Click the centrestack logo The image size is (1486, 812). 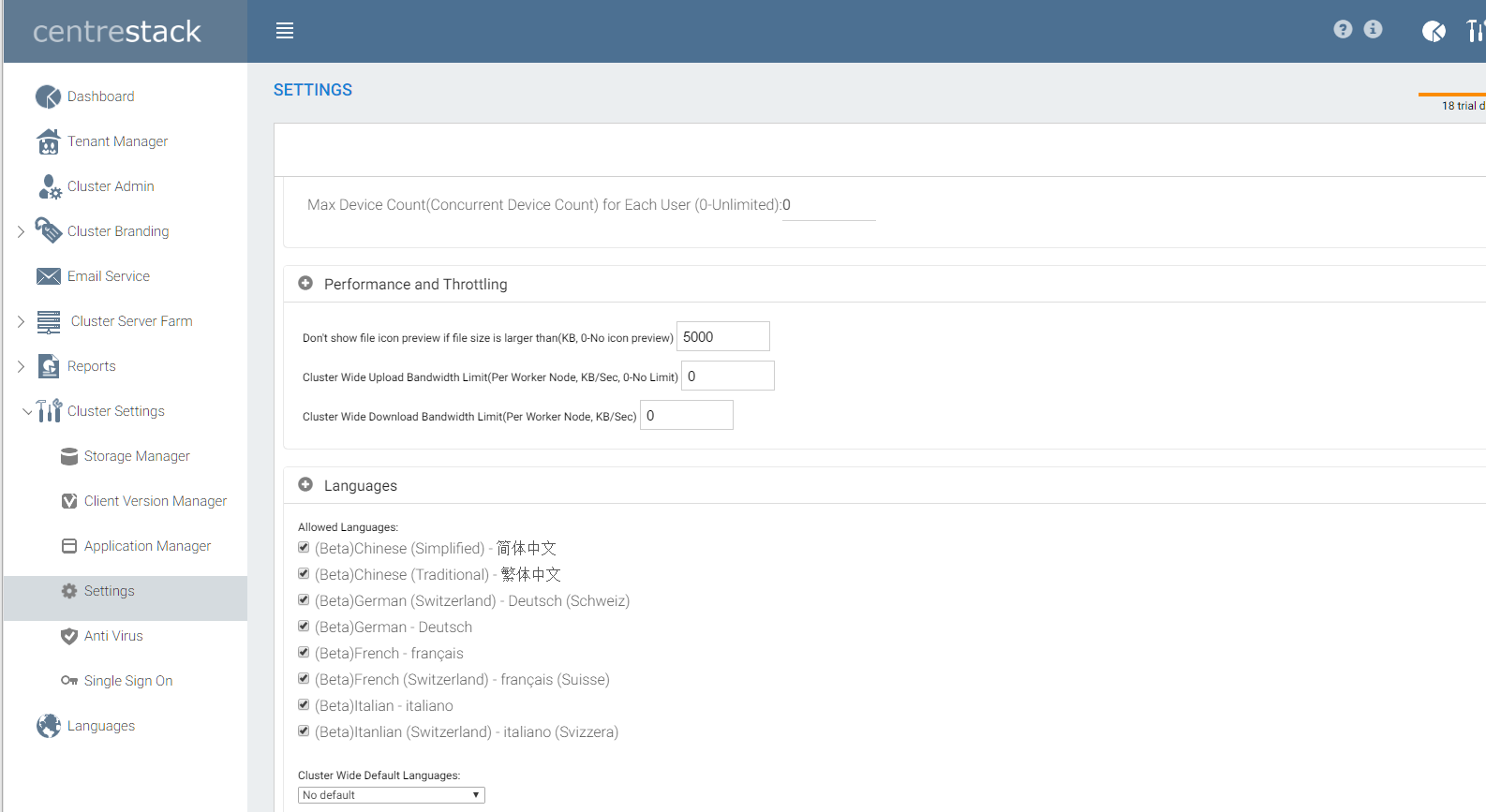click(x=117, y=32)
